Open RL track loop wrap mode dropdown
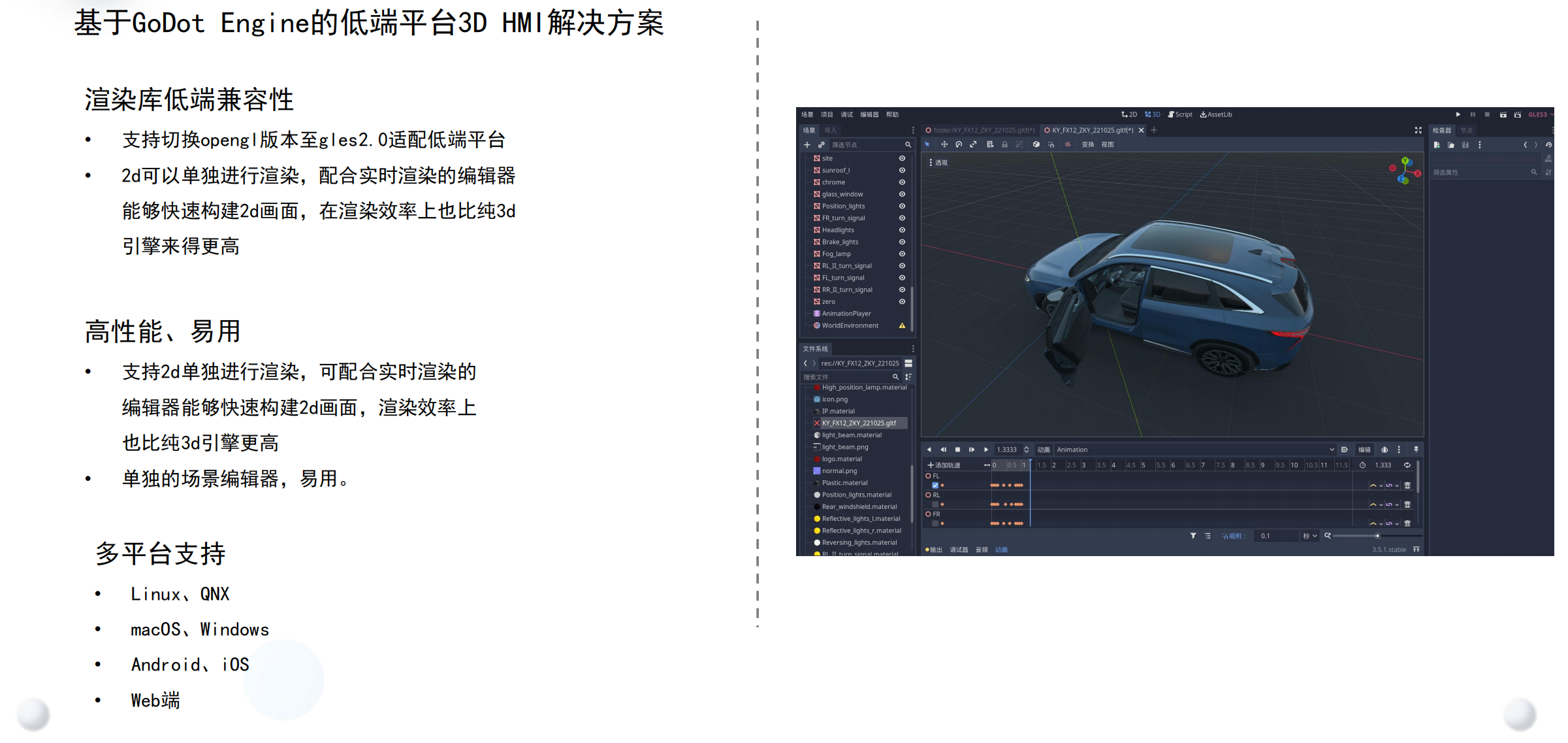The height and width of the screenshot is (743, 1568). 1392,504
